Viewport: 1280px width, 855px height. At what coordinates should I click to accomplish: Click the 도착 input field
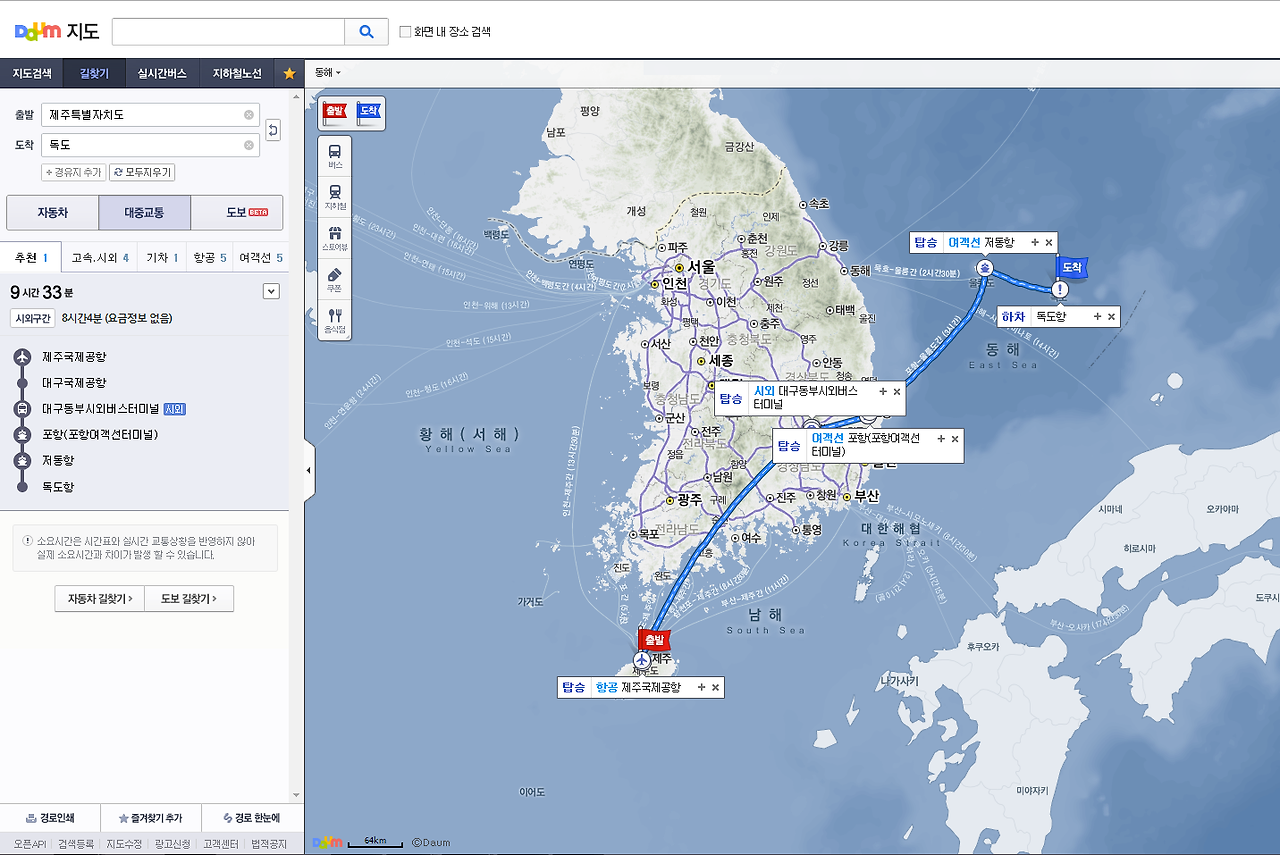150,146
